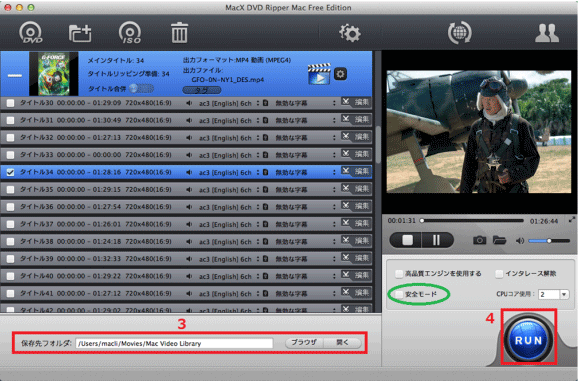
Task: Expand preview to fullscreen
Action: [x=572, y=219]
